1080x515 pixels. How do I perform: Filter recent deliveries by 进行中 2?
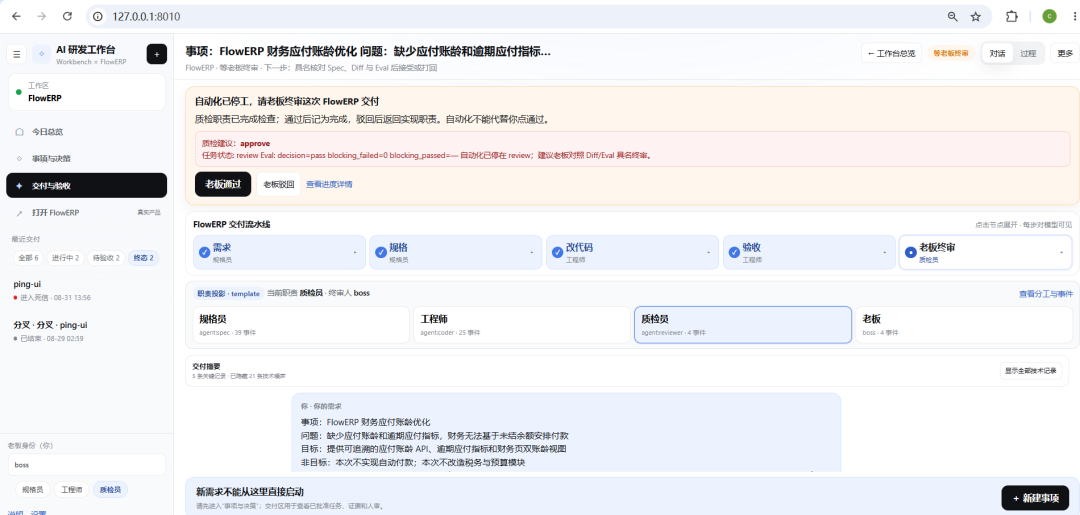[x=65, y=258]
